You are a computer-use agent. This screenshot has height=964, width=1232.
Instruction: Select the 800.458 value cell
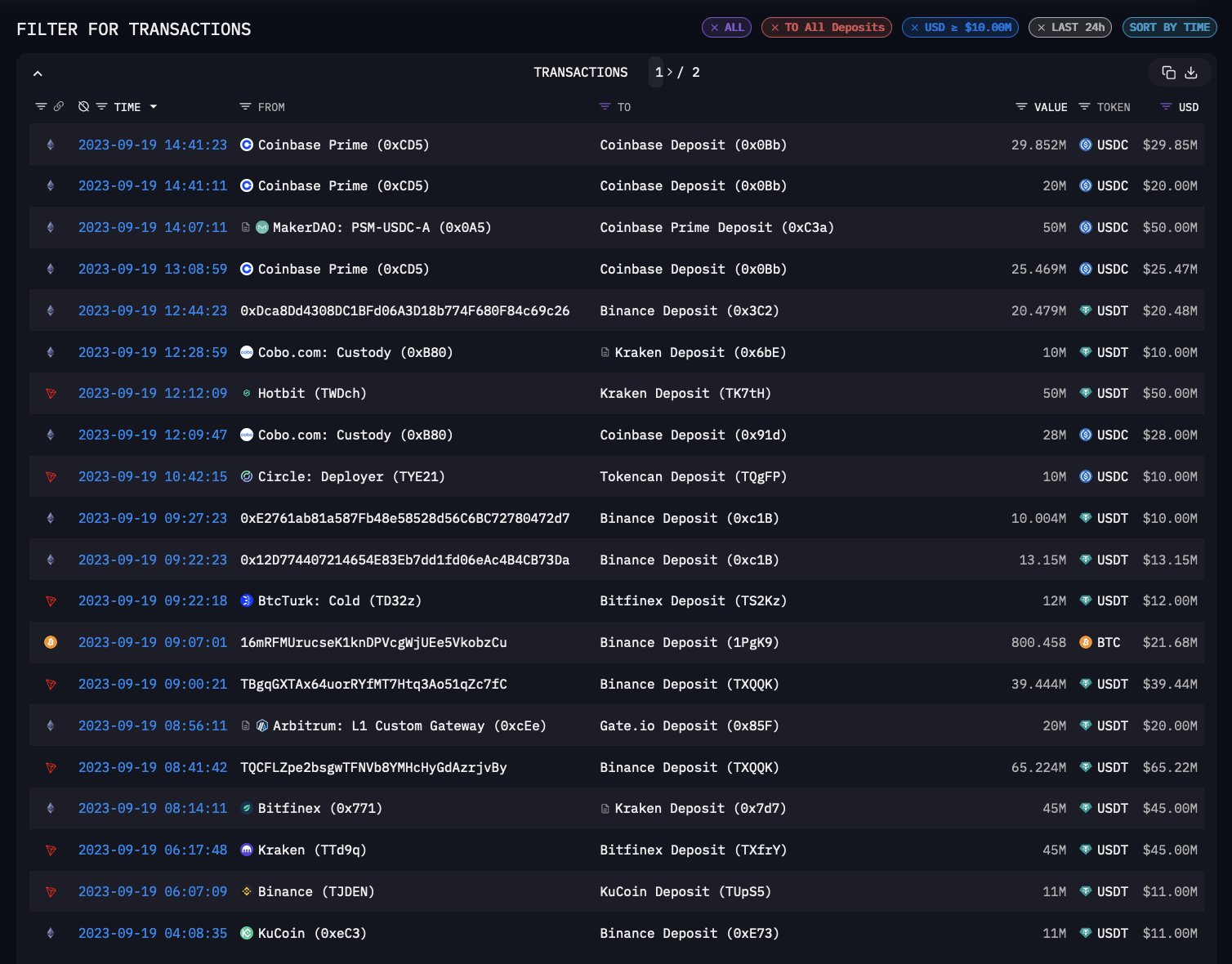click(1038, 642)
